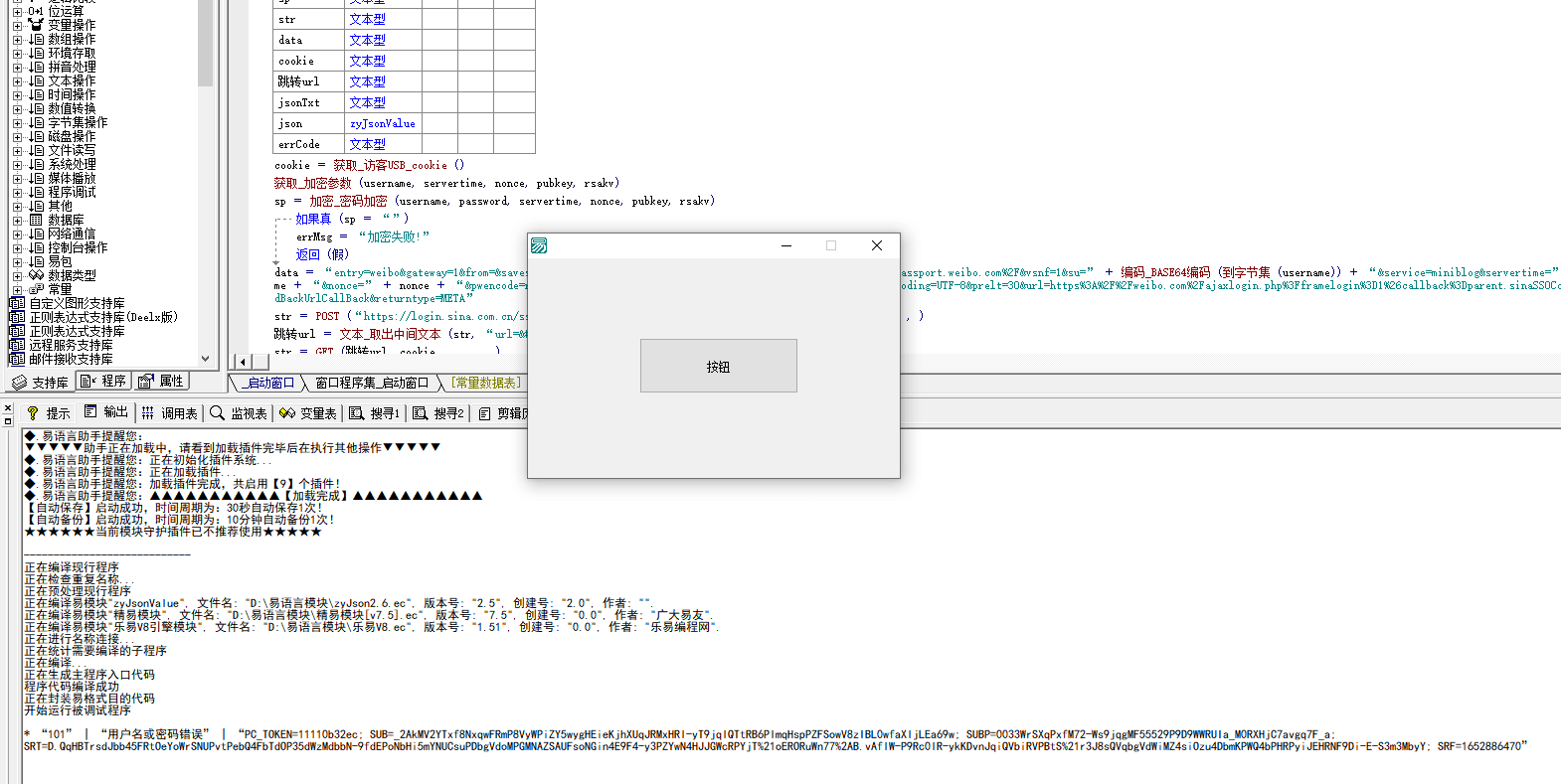This screenshot has height=784, width=1561.
Task: Click the errCode variable name cell
Action: 309,144
